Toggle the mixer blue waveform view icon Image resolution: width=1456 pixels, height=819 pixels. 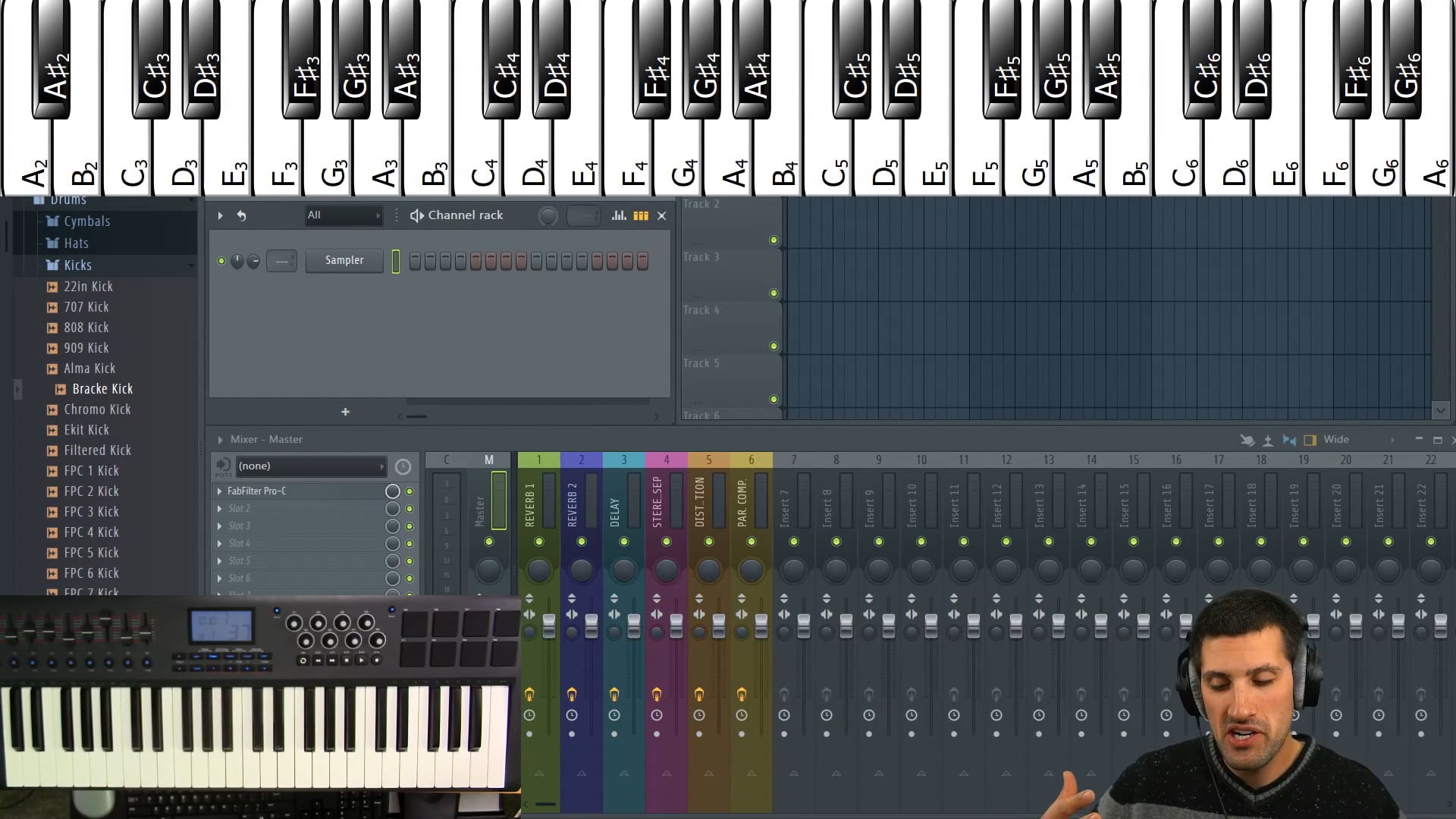click(1289, 440)
